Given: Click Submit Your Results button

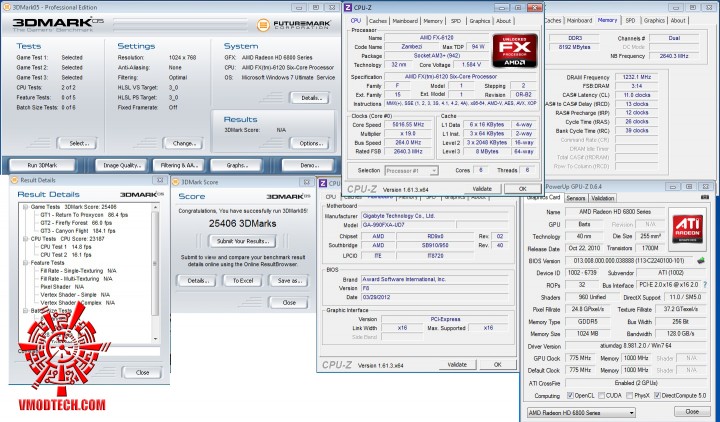Looking at the screenshot, I should coord(242,241).
